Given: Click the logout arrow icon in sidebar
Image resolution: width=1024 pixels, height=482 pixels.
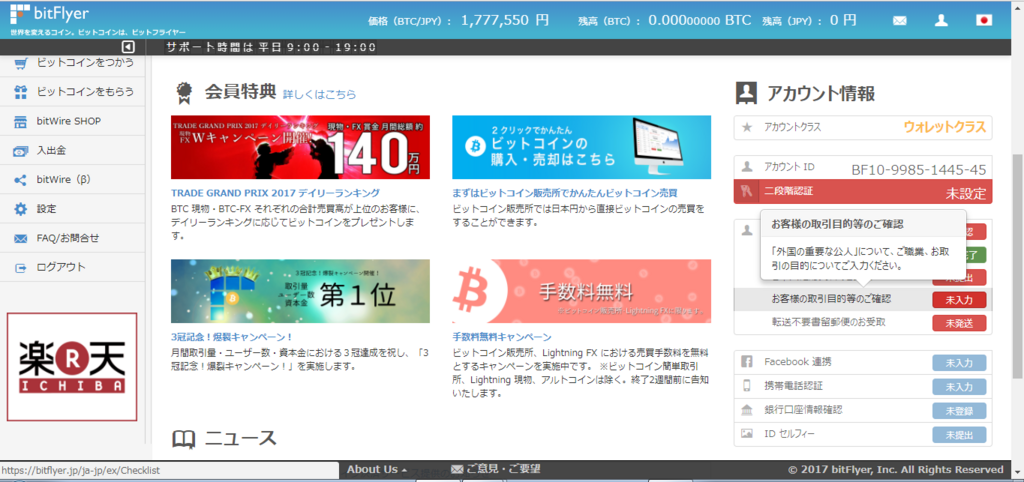Looking at the screenshot, I should coord(21,268).
